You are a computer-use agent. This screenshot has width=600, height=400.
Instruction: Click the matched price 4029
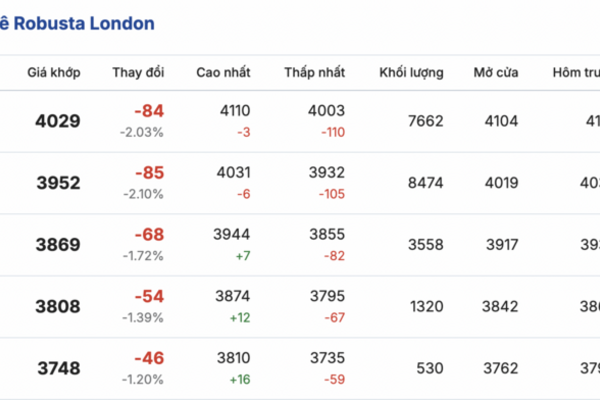pos(57,121)
